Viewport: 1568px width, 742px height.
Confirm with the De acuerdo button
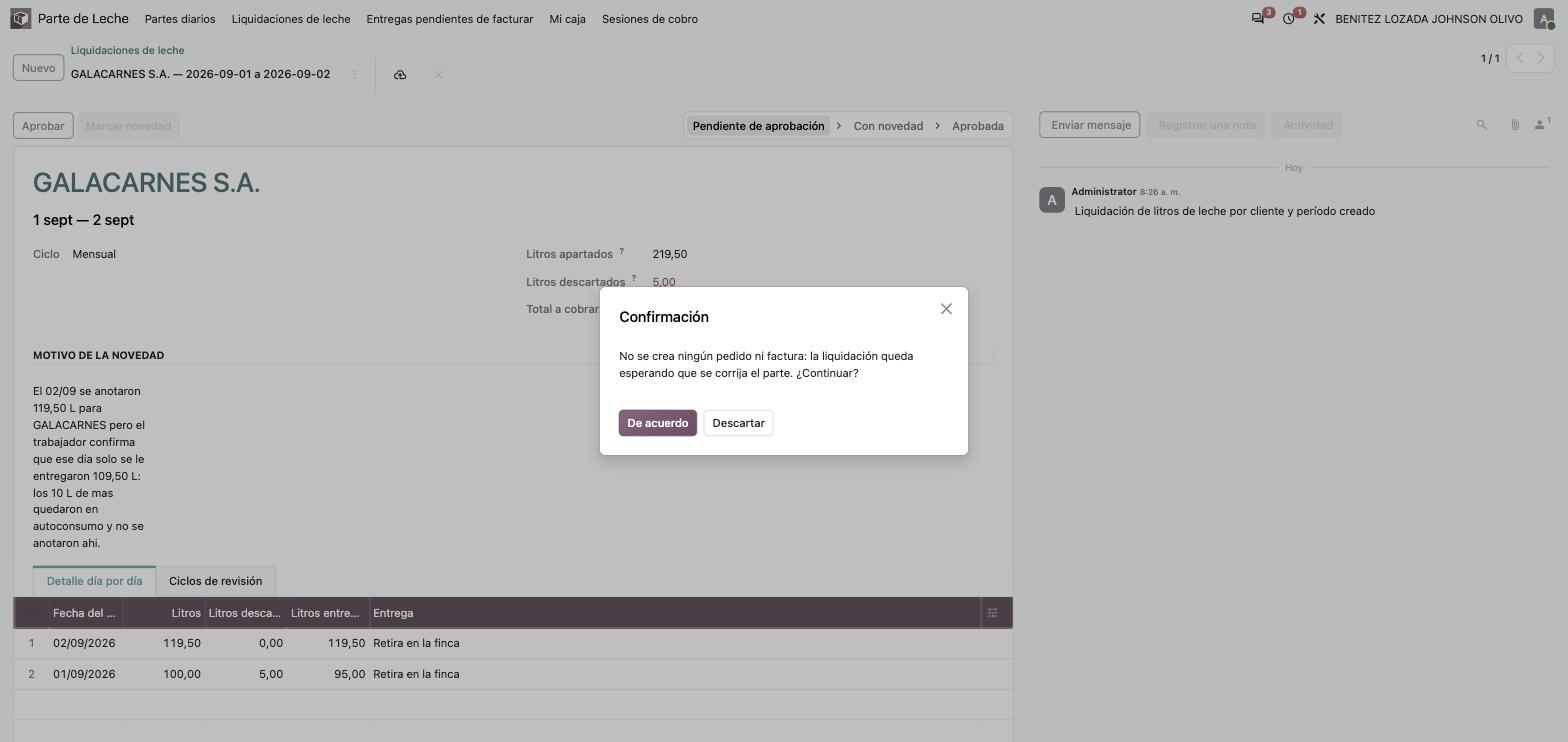[x=657, y=423]
